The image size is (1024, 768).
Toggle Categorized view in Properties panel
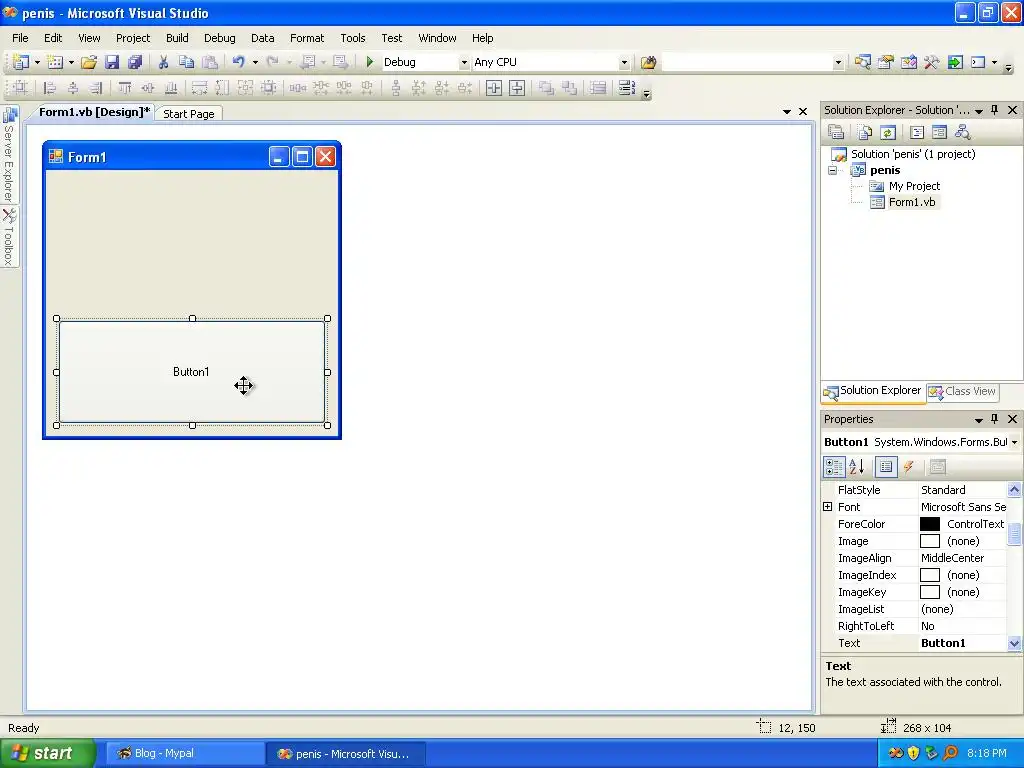pyautogui.click(x=834, y=467)
